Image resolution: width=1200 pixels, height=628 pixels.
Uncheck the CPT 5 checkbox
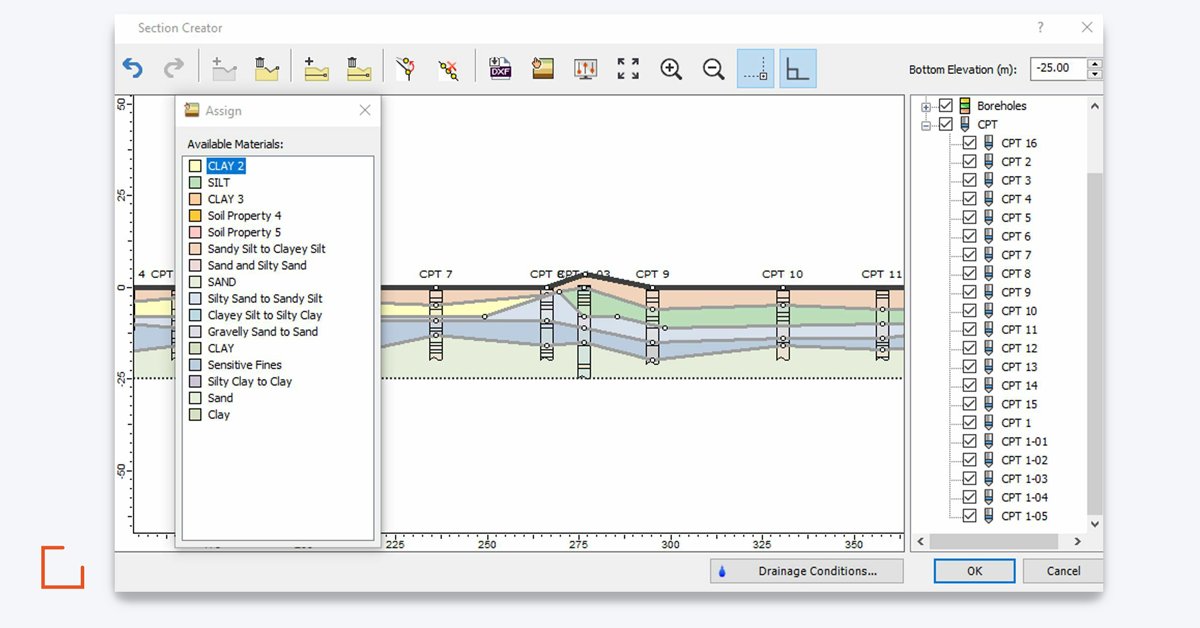968,218
